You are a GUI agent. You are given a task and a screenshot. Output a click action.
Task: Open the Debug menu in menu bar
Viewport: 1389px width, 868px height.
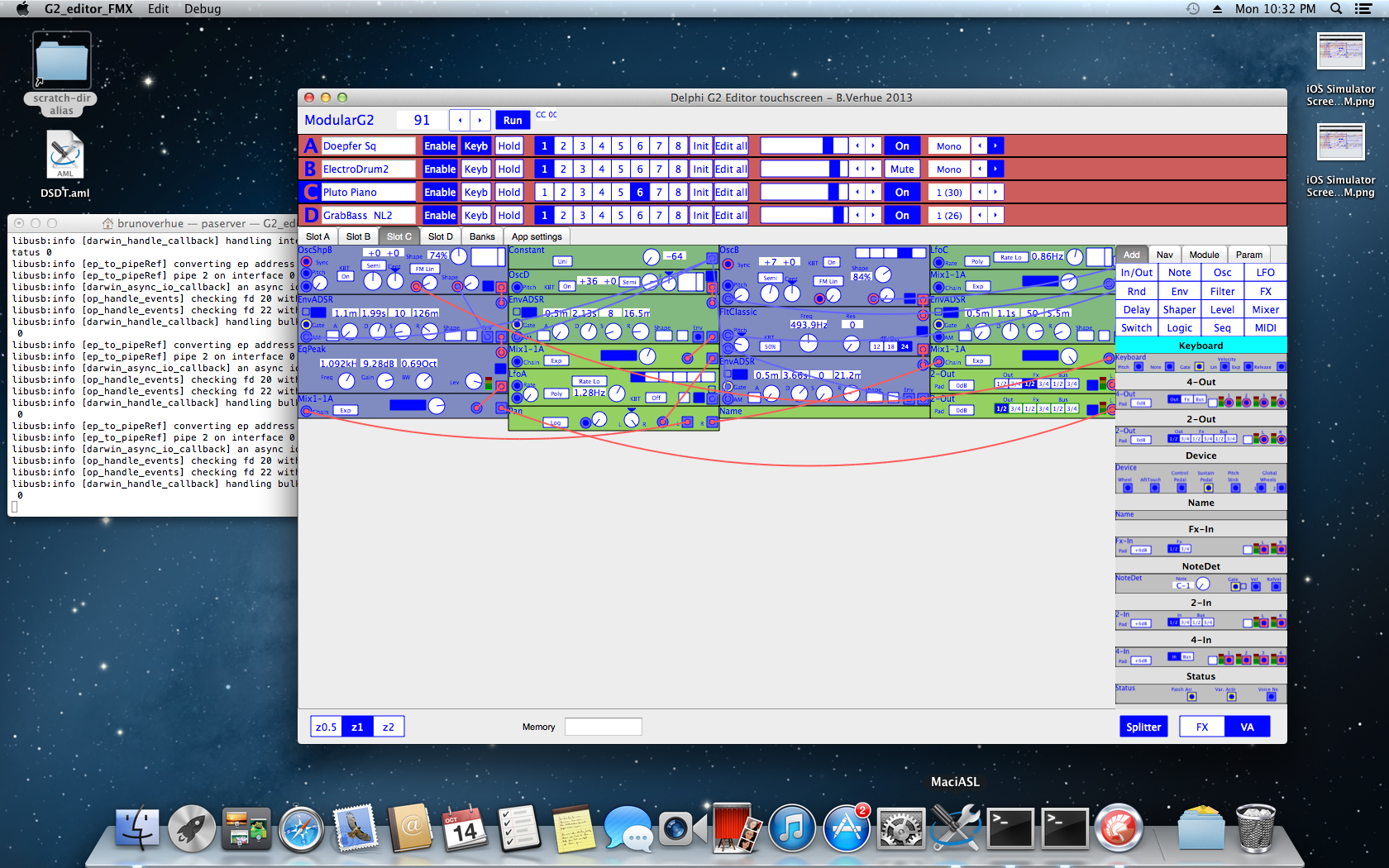pos(203,8)
